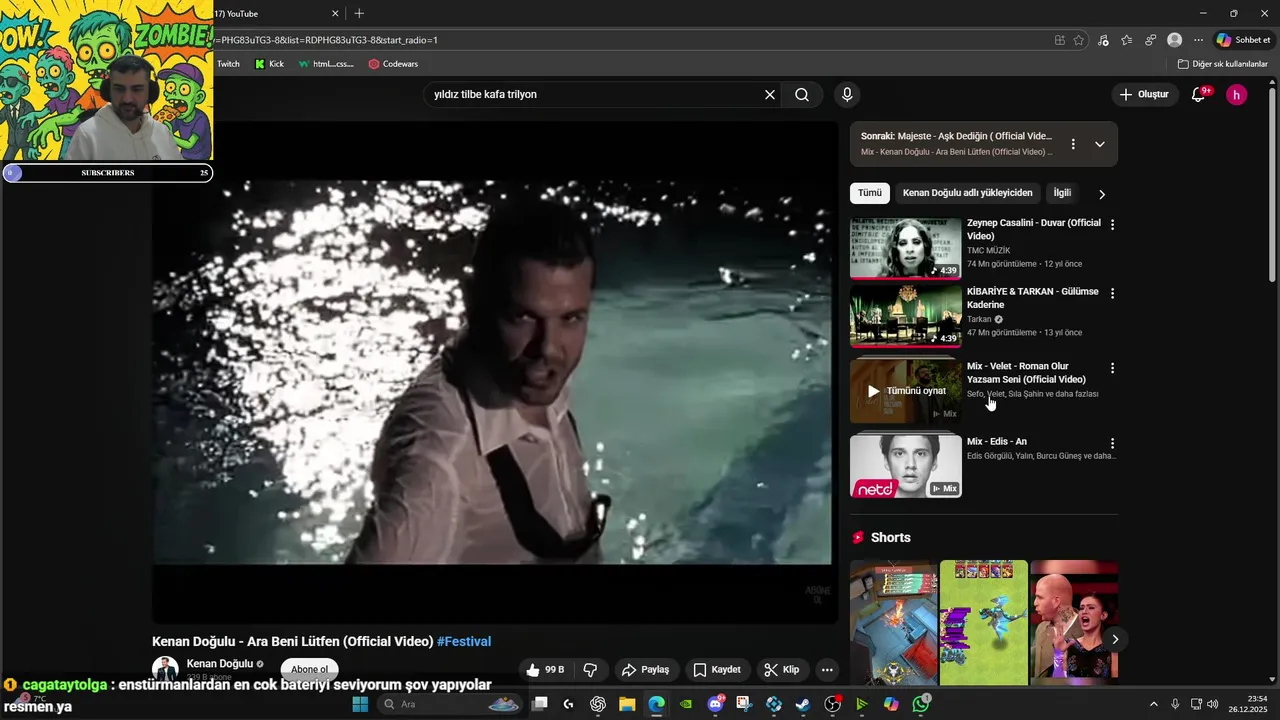Image resolution: width=1280 pixels, height=720 pixels.
Task: Open Edge settings and more ellipsis
Action: pyautogui.click(x=1198, y=40)
